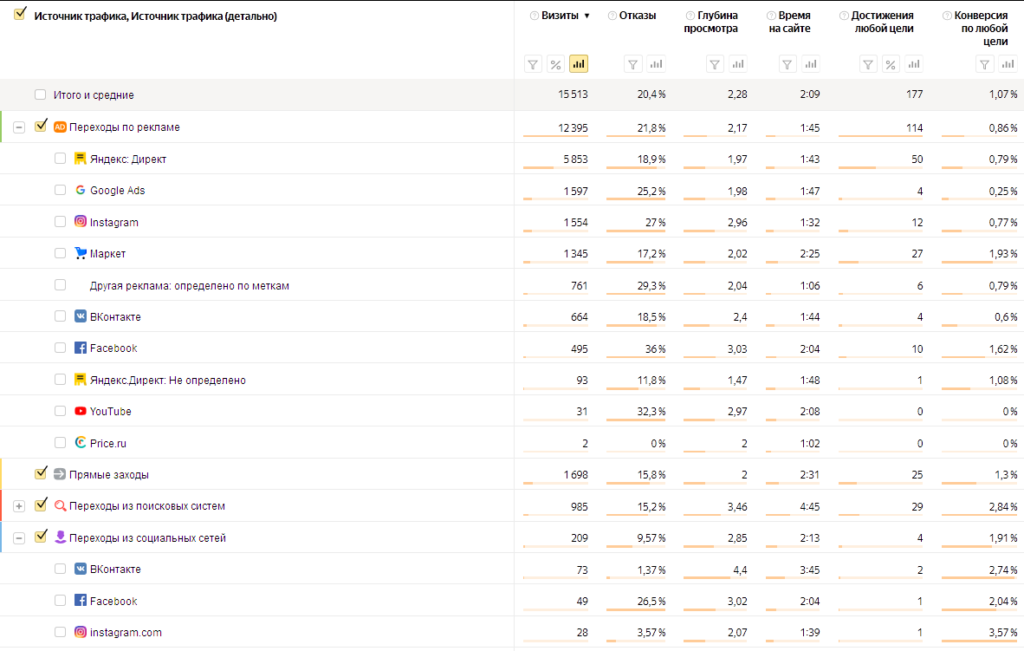Click the arrow icon of Прямые заходы row
1024x651 pixels.
tap(59, 474)
